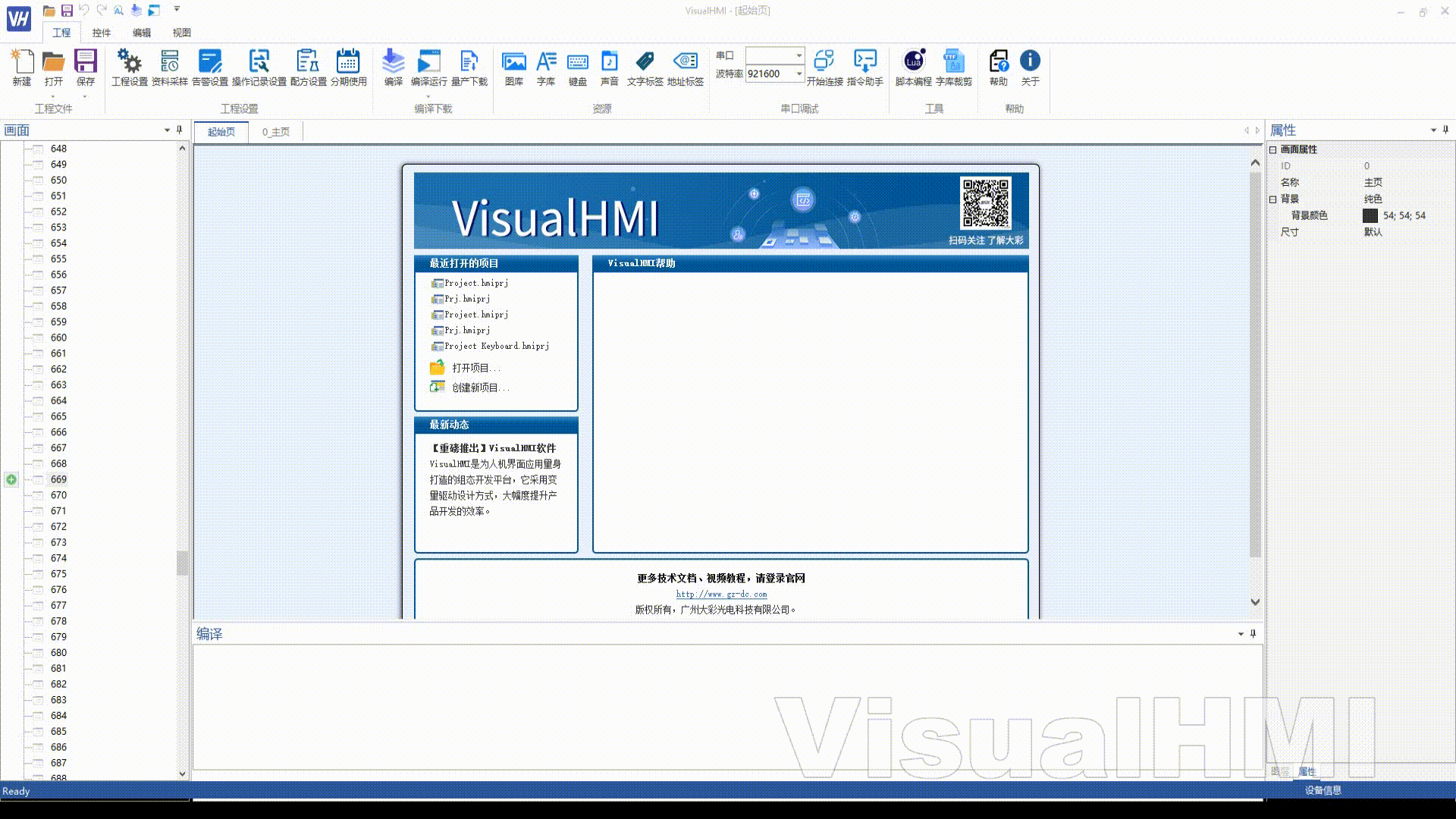
Task: Click the 关于 about icon
Action: [x=1030, y=68]
